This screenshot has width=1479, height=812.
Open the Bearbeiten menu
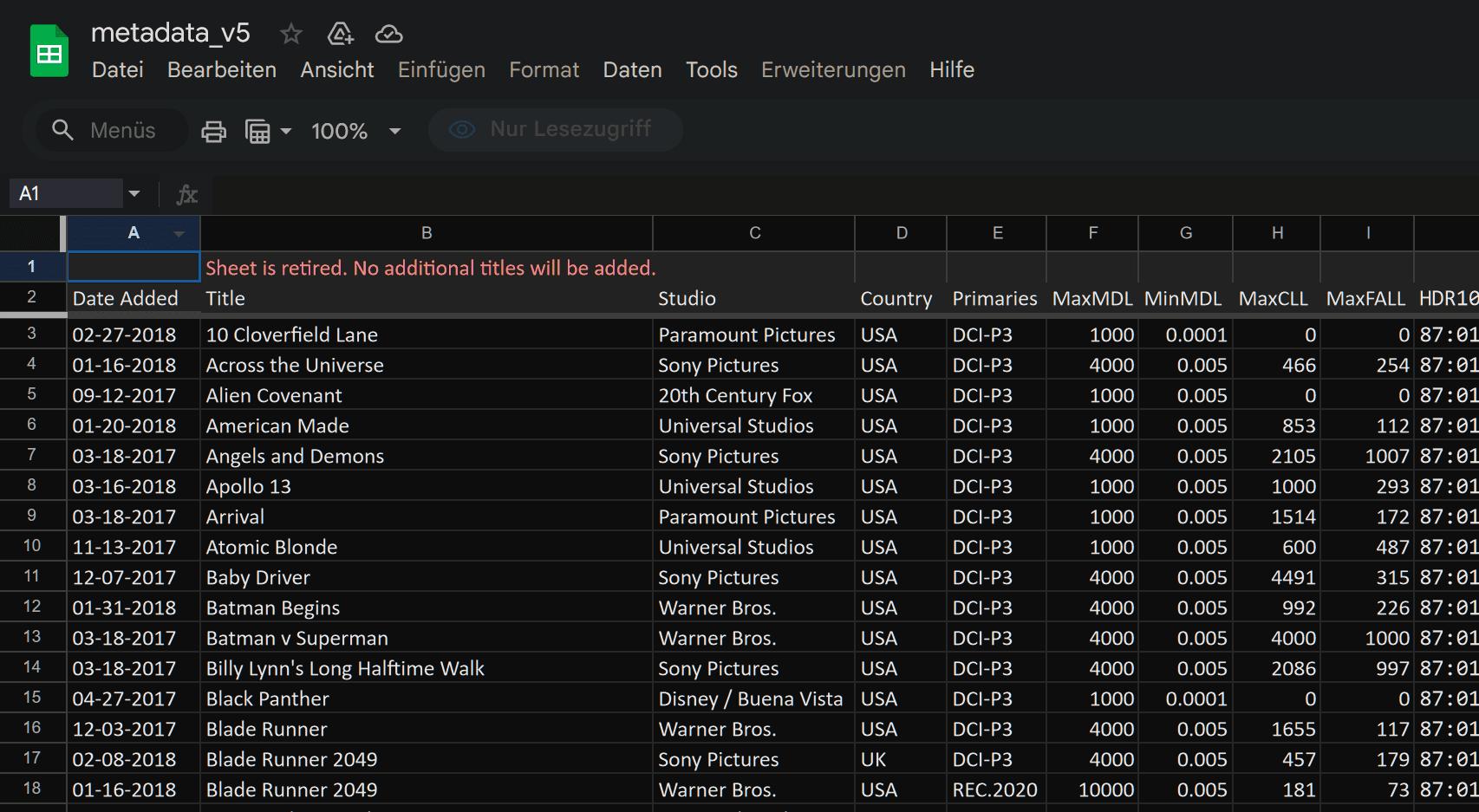pyautogui.click(x=222, y=69)
